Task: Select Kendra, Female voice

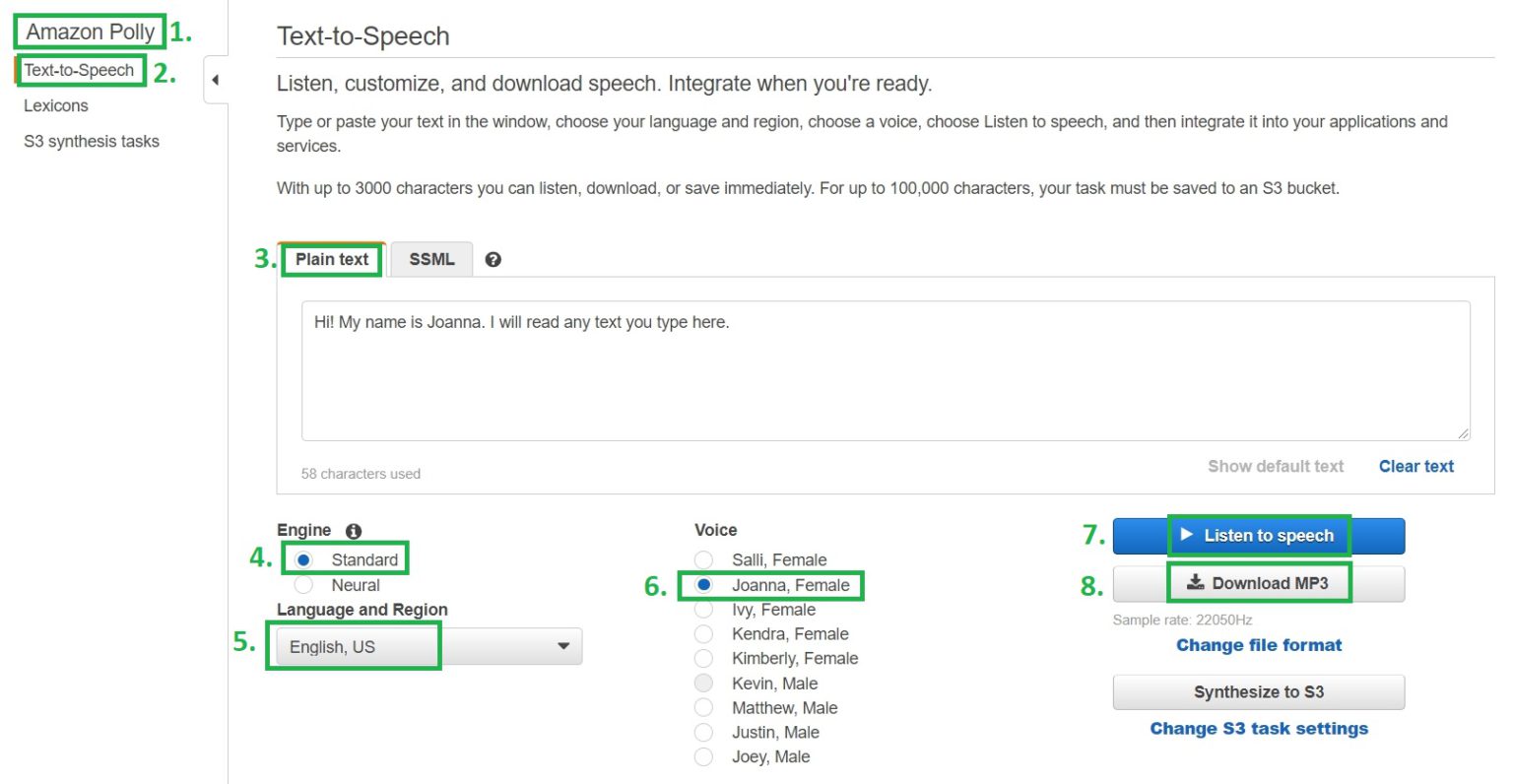Action: 703,633
